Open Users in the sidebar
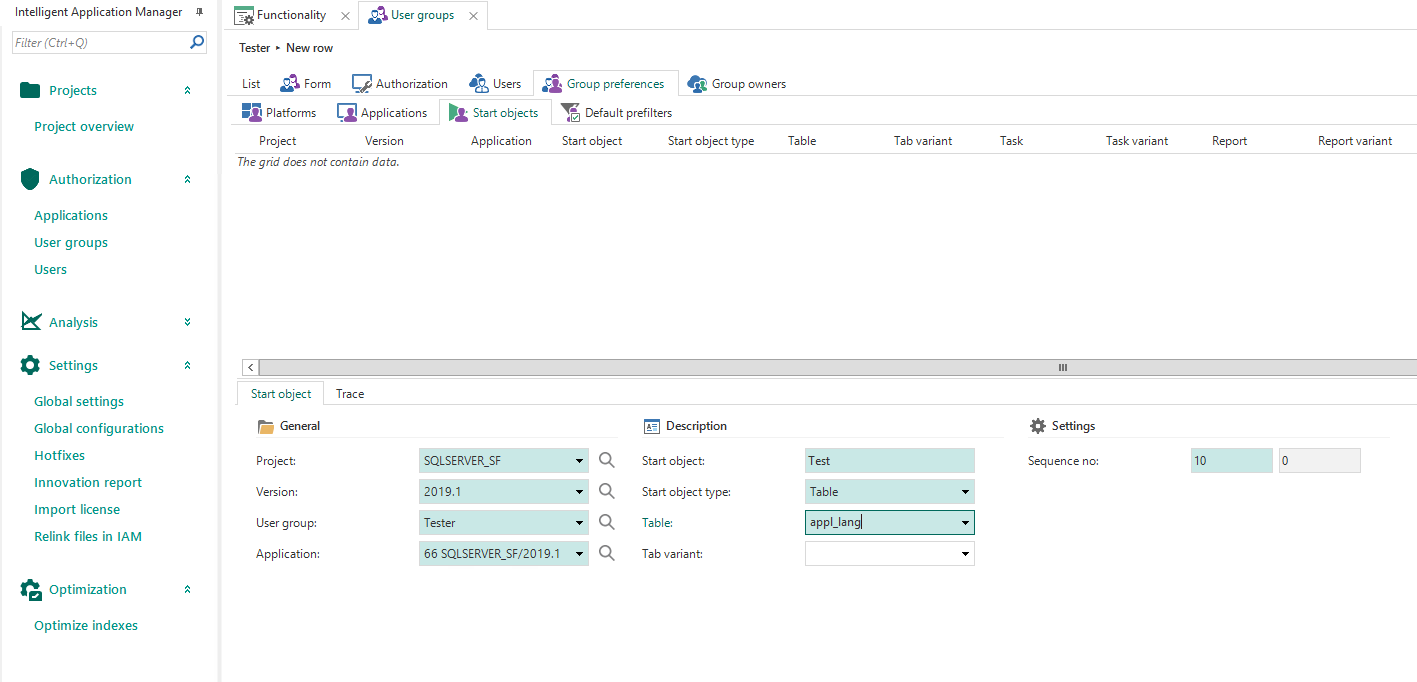 coord(51,269)
